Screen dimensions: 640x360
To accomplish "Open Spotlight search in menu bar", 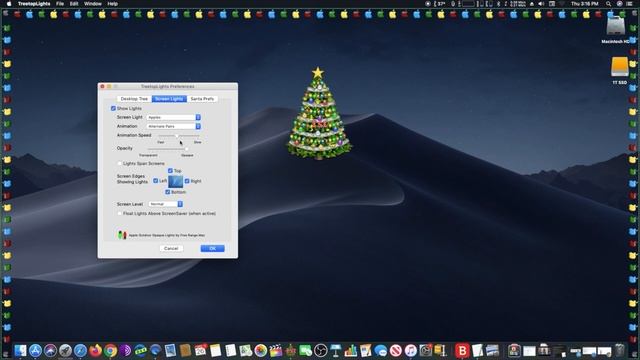I will (x=608, y=4).
